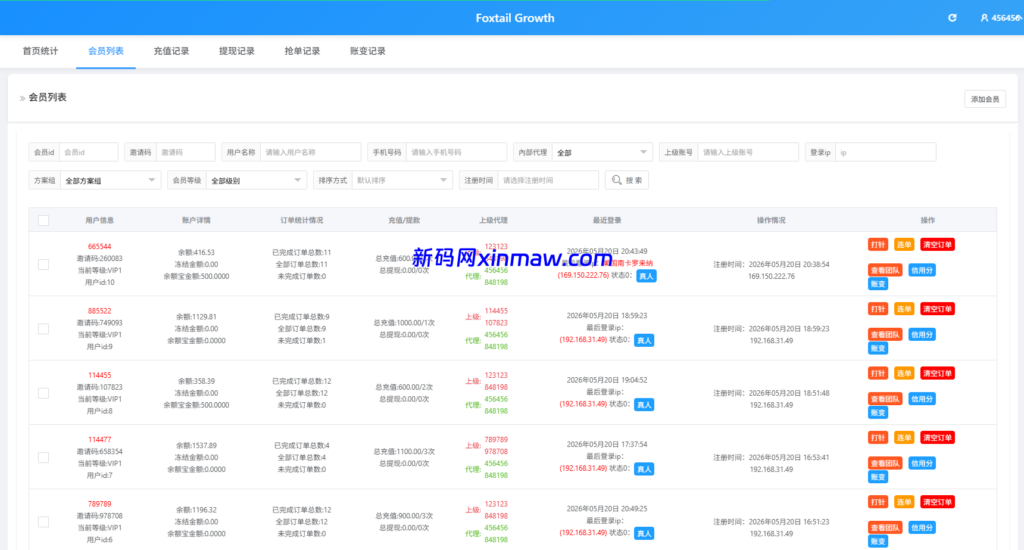Click 连单 for user 885522
1024x550 pixels.
pos(904,308)
